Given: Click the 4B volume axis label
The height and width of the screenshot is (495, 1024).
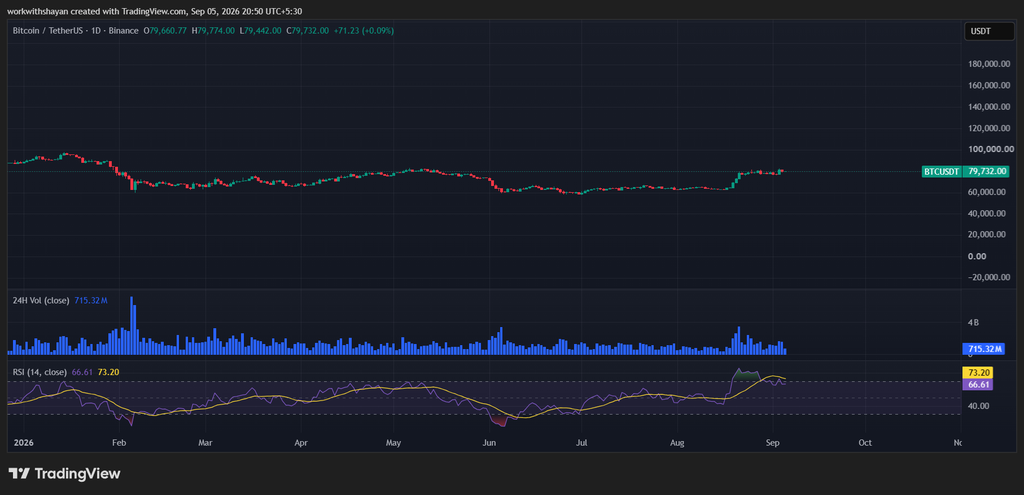Looking at the screenshot, I should click(974, 323).
